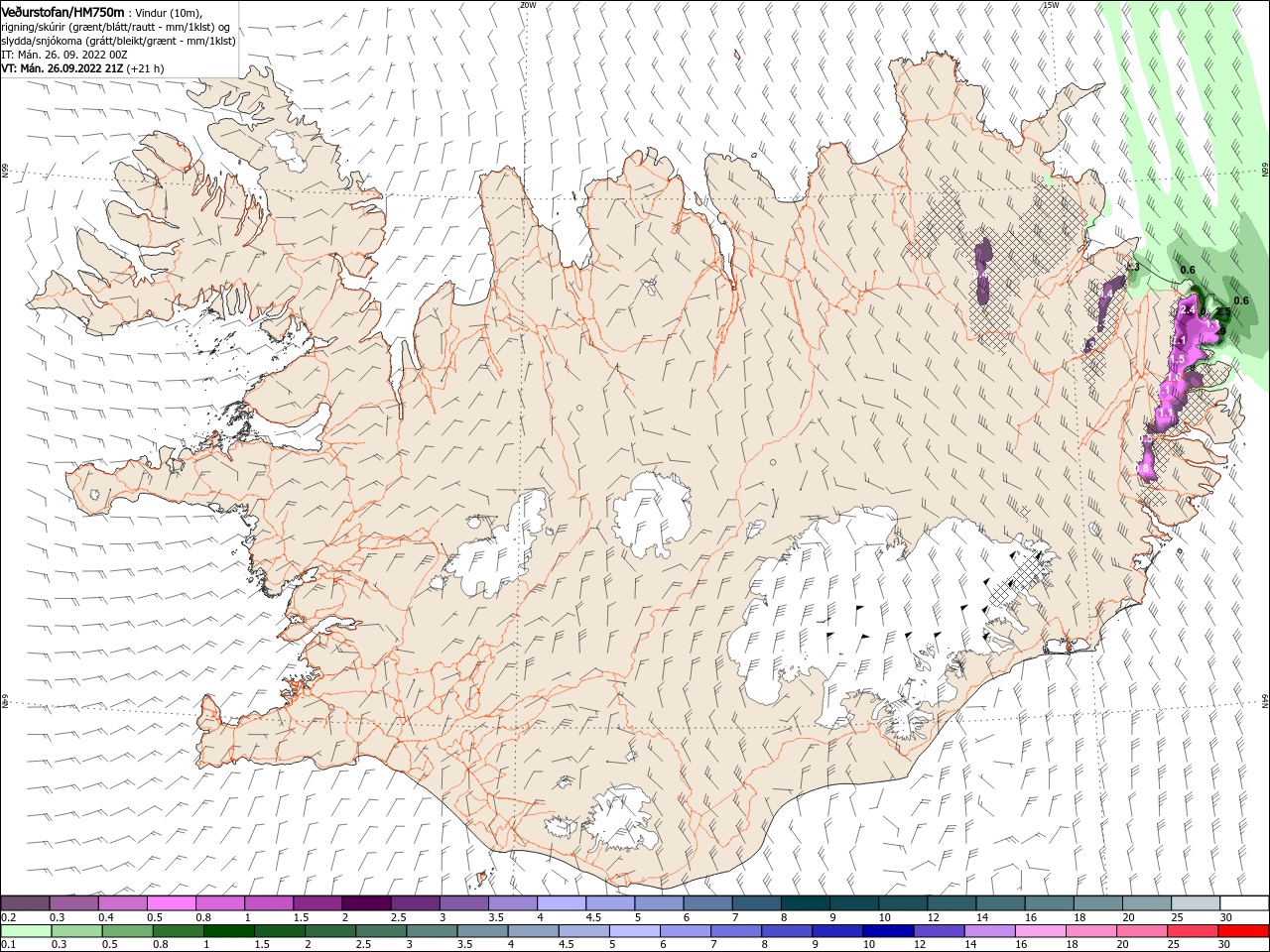Screen dimensions: 1270x952
Task: Pick the bright red swatch at the bottom-row end
Action: [1244, 931]
